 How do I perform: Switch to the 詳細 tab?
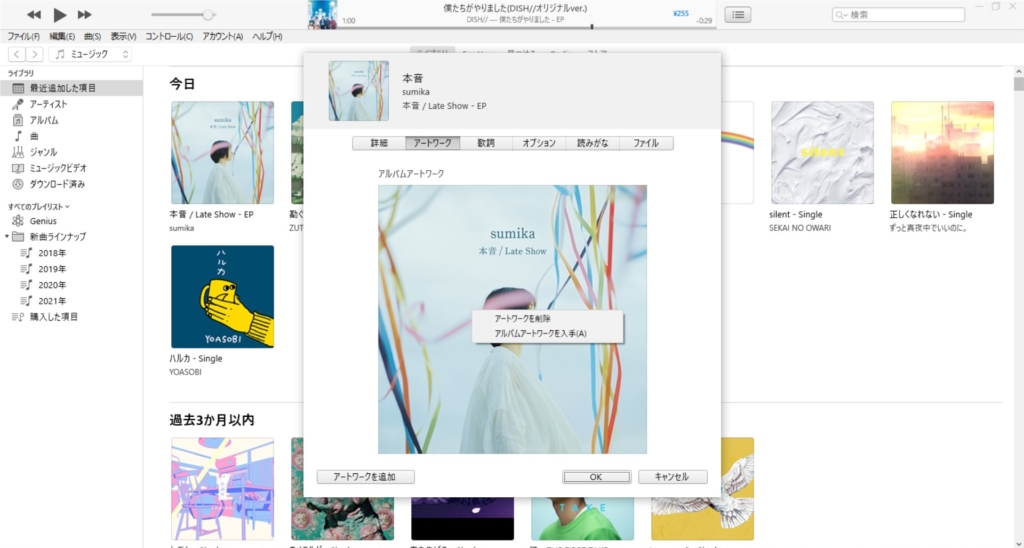click(379, 143)
